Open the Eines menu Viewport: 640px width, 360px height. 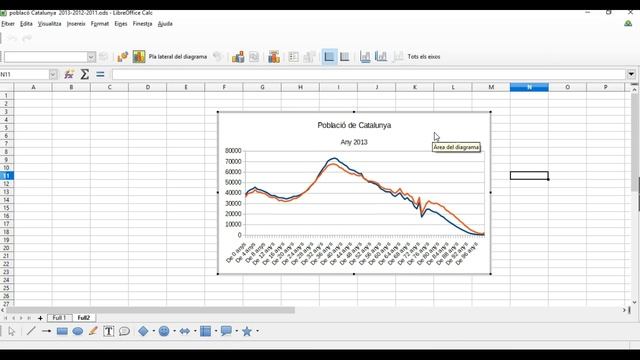120,24
